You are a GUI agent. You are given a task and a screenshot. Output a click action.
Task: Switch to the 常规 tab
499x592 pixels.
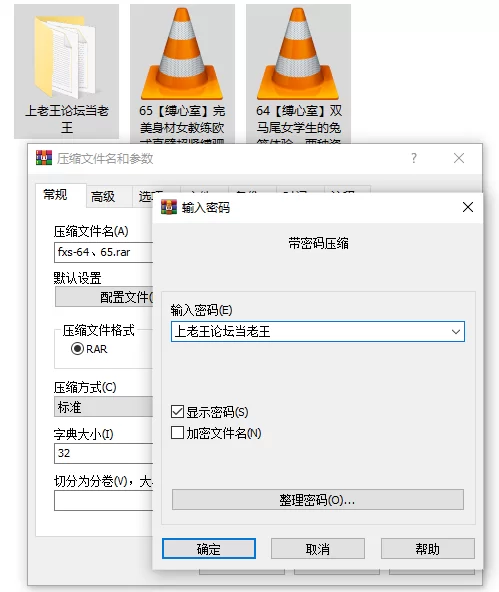[x=55, y=195]
